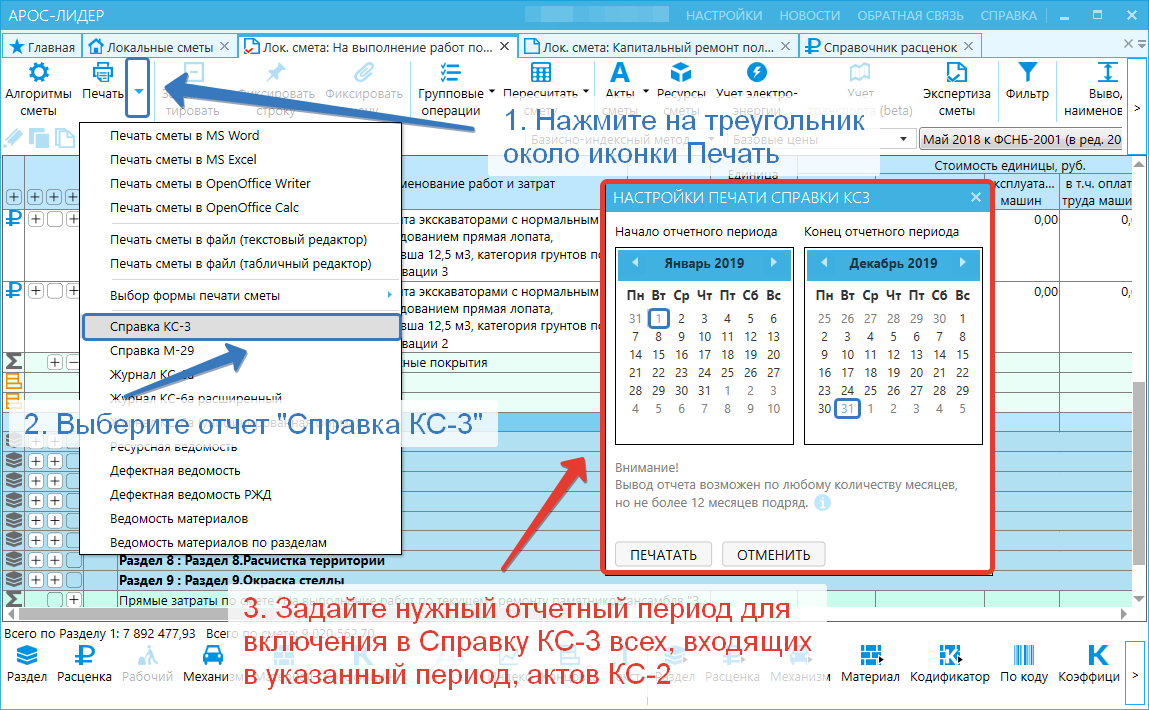Screen dimensions: 1149x710
Task: Click the Печать printer icon
Action: tap(103, 73)
